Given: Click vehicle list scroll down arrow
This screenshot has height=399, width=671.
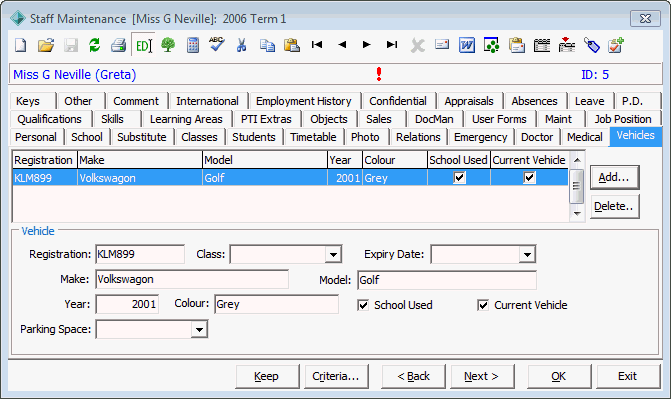Looking at the screenshot, I should 576,213.
